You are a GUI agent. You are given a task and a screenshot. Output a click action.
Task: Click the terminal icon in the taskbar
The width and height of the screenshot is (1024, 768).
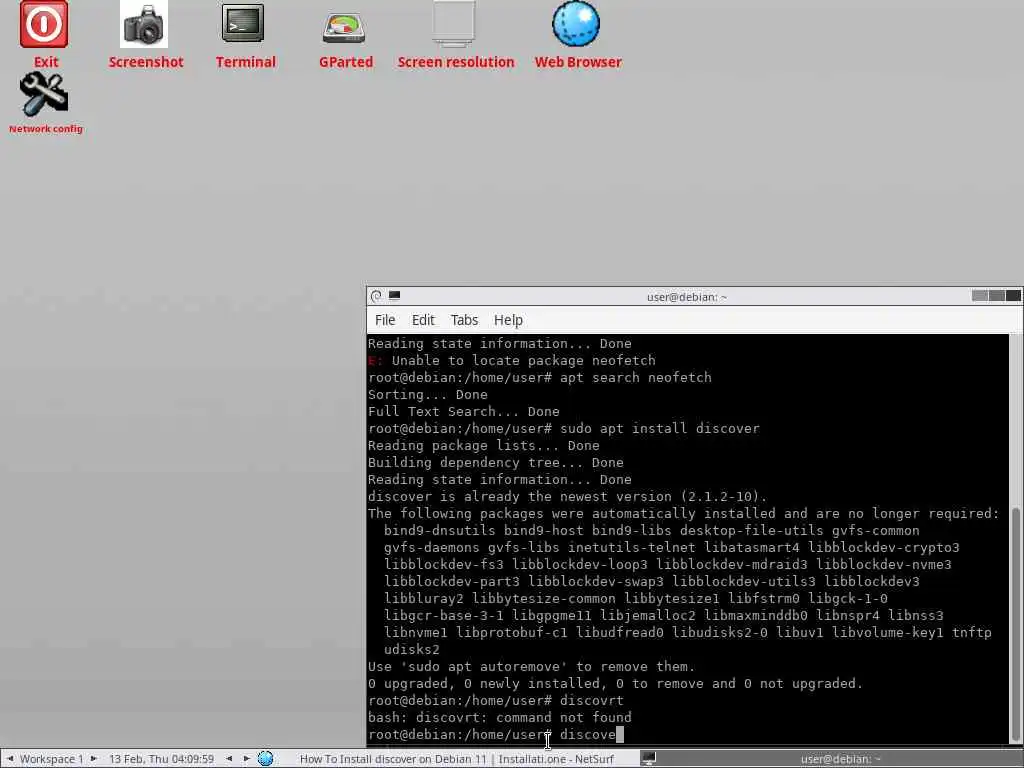[648, 758]
